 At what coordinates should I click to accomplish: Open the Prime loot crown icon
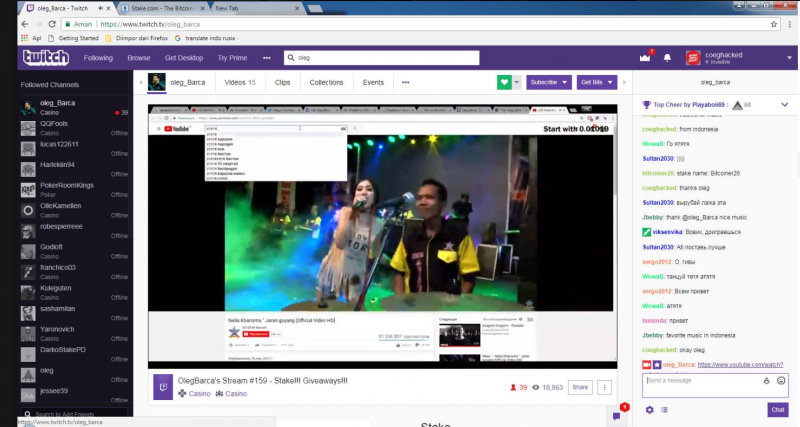click(x=645, y=57)
